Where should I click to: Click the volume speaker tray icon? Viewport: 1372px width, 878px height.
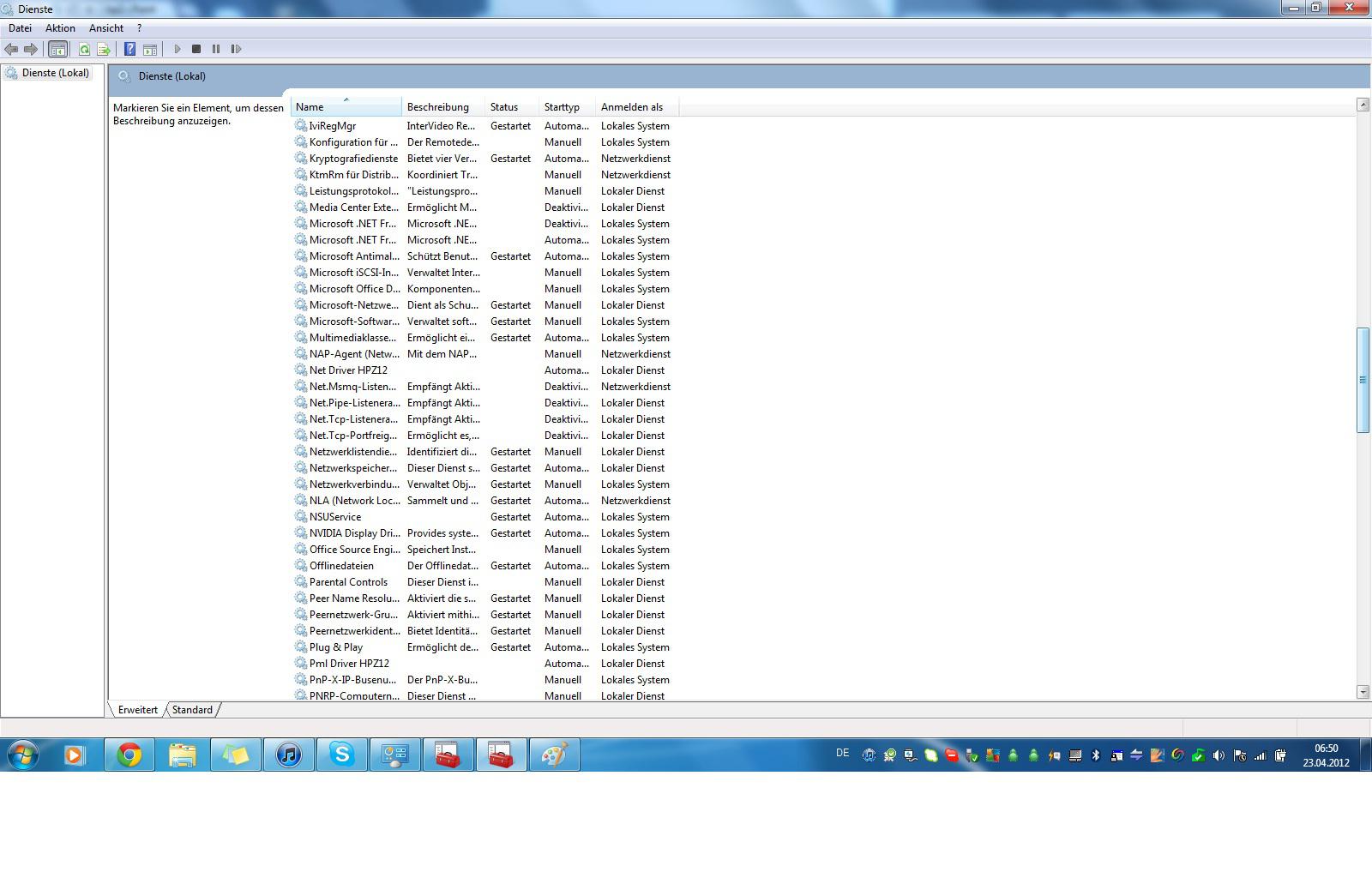1219,755
